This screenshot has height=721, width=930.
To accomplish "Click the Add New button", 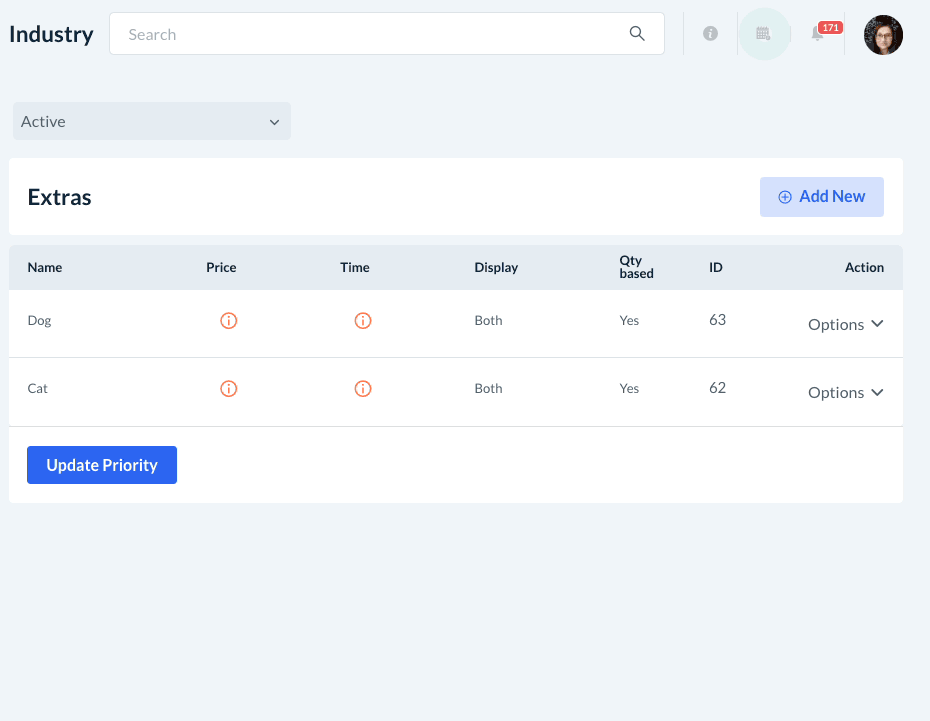I will point(821,197).
